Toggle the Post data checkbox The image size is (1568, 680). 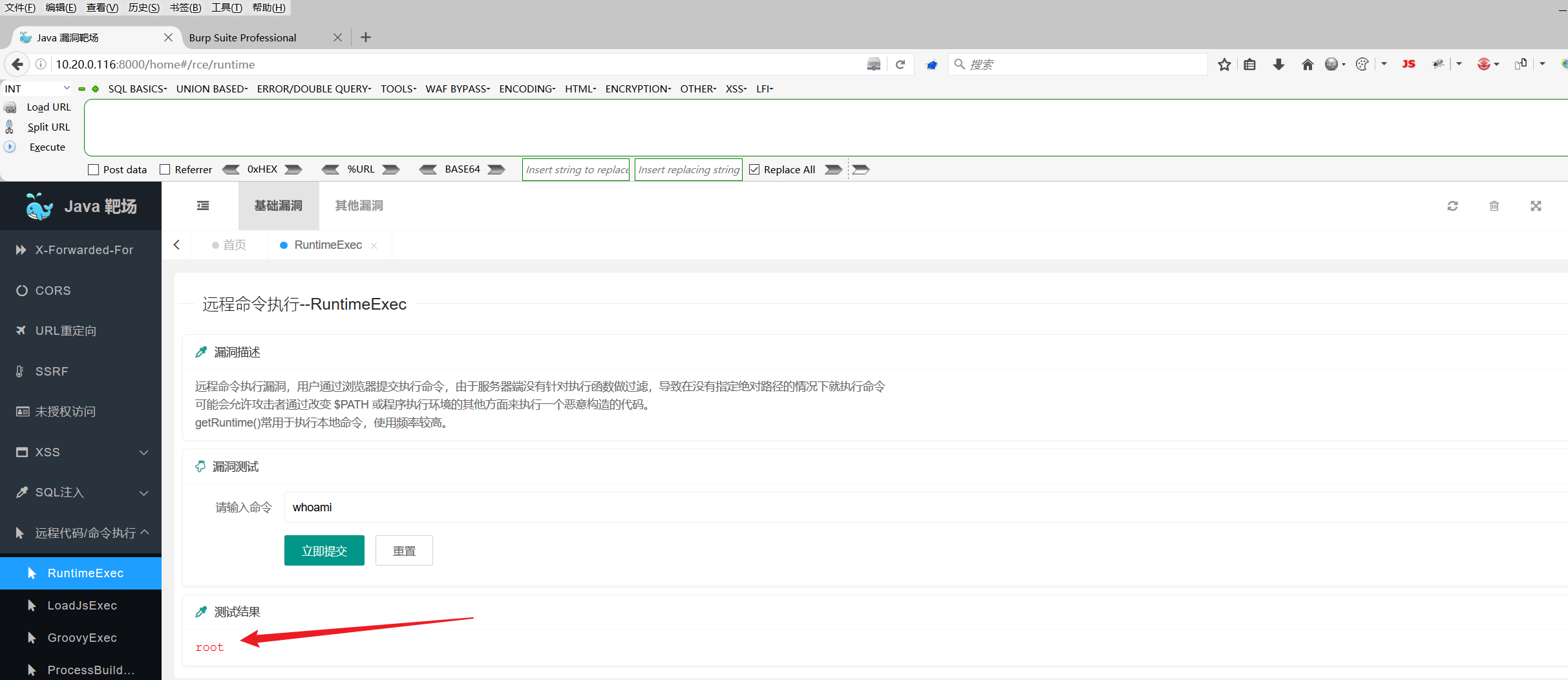tap(93, 169)
